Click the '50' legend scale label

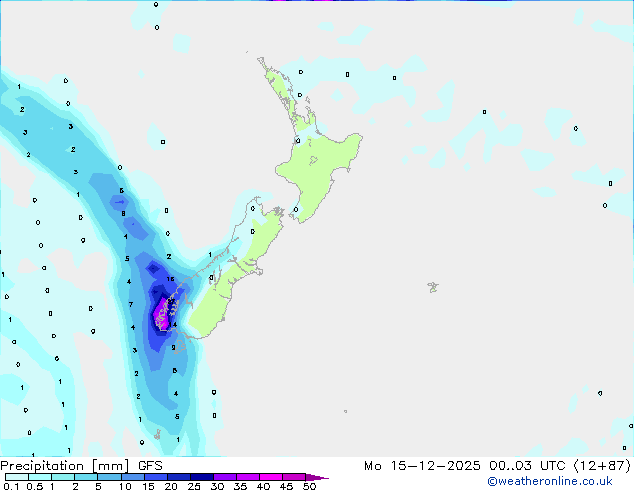click(309, 486)
